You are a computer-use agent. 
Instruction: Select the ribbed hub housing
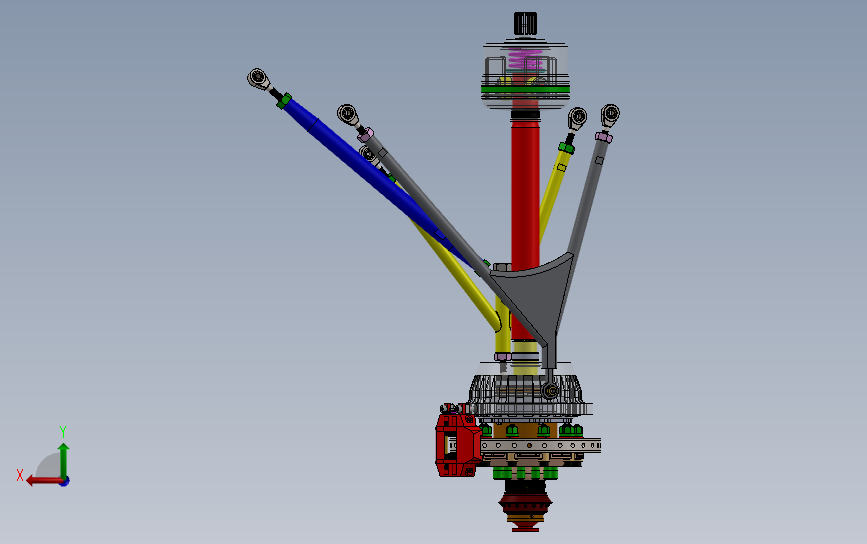coord(525,394)
